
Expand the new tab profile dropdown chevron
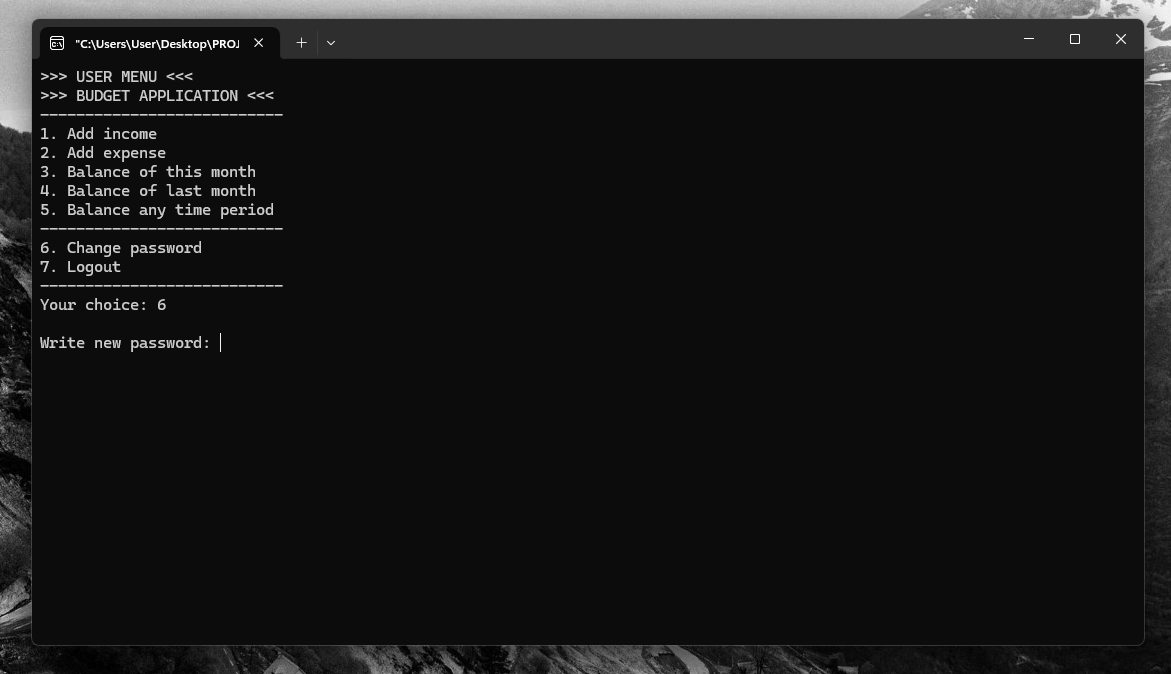(331, 43)
